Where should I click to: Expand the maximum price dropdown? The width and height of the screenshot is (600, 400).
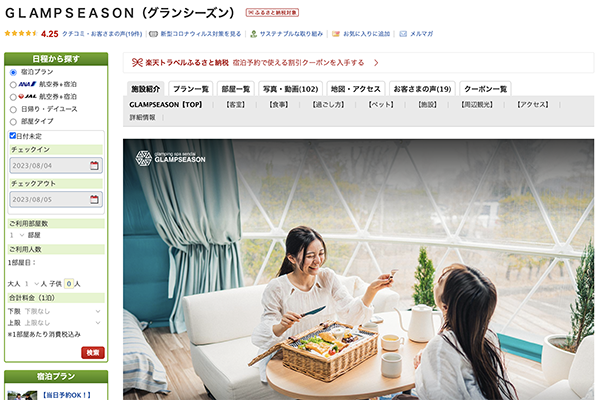[x=63, y=323]
